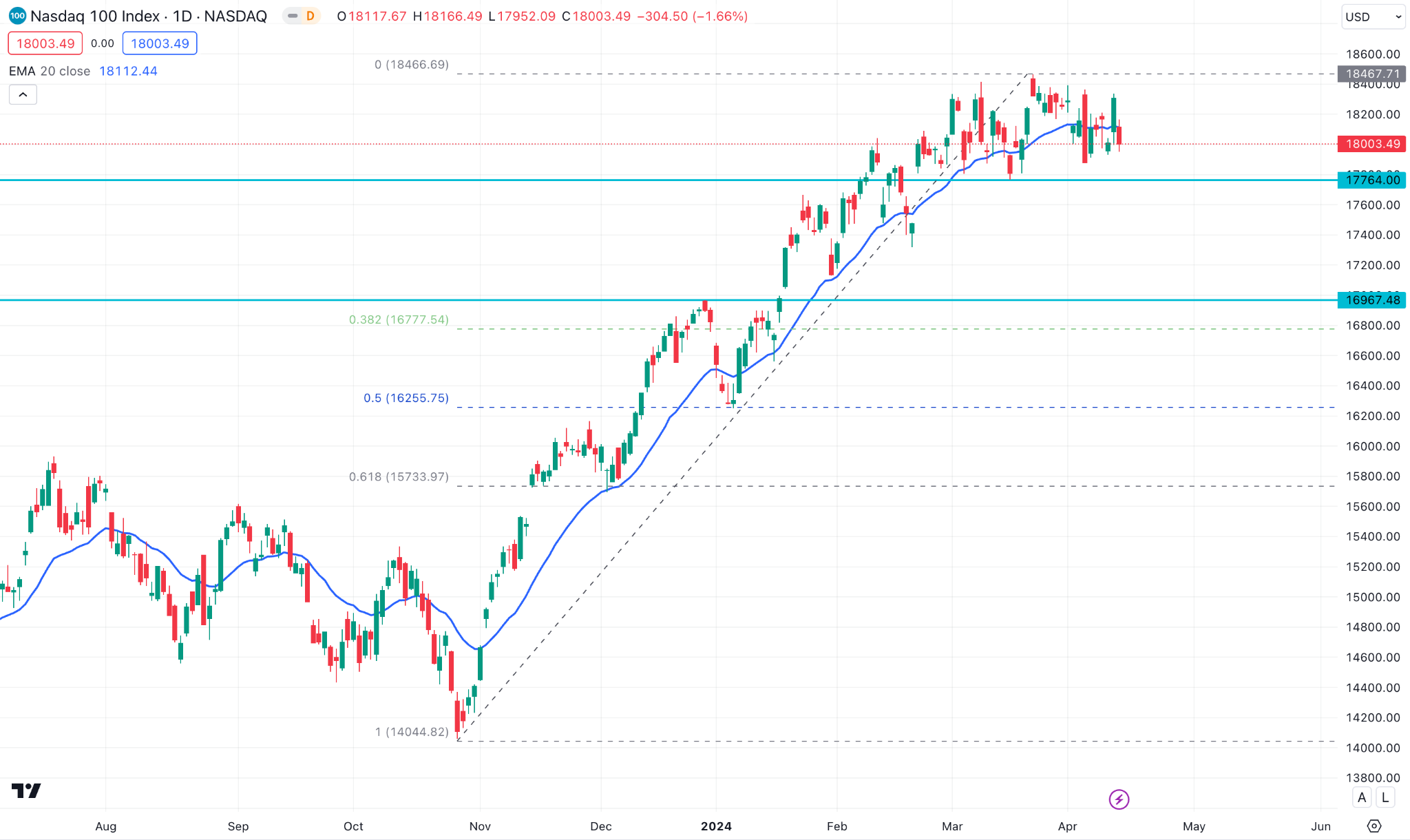1410x840 pixels.
Task: Open the USD currency dropdown
Action: (1374, 17)
